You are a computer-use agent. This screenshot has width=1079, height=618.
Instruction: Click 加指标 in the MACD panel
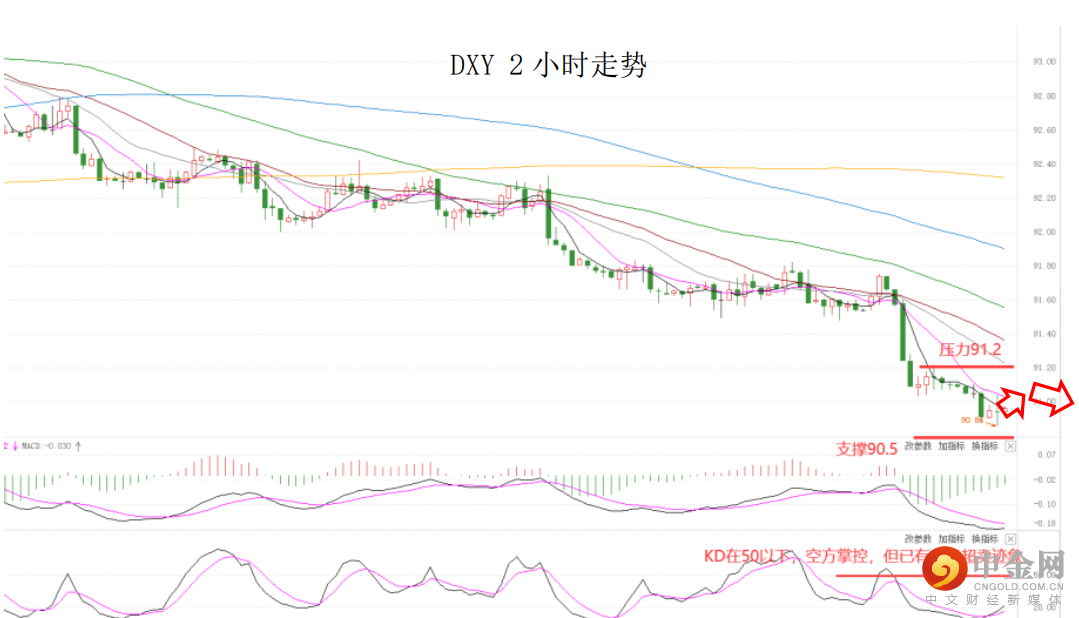pos(952,447)
